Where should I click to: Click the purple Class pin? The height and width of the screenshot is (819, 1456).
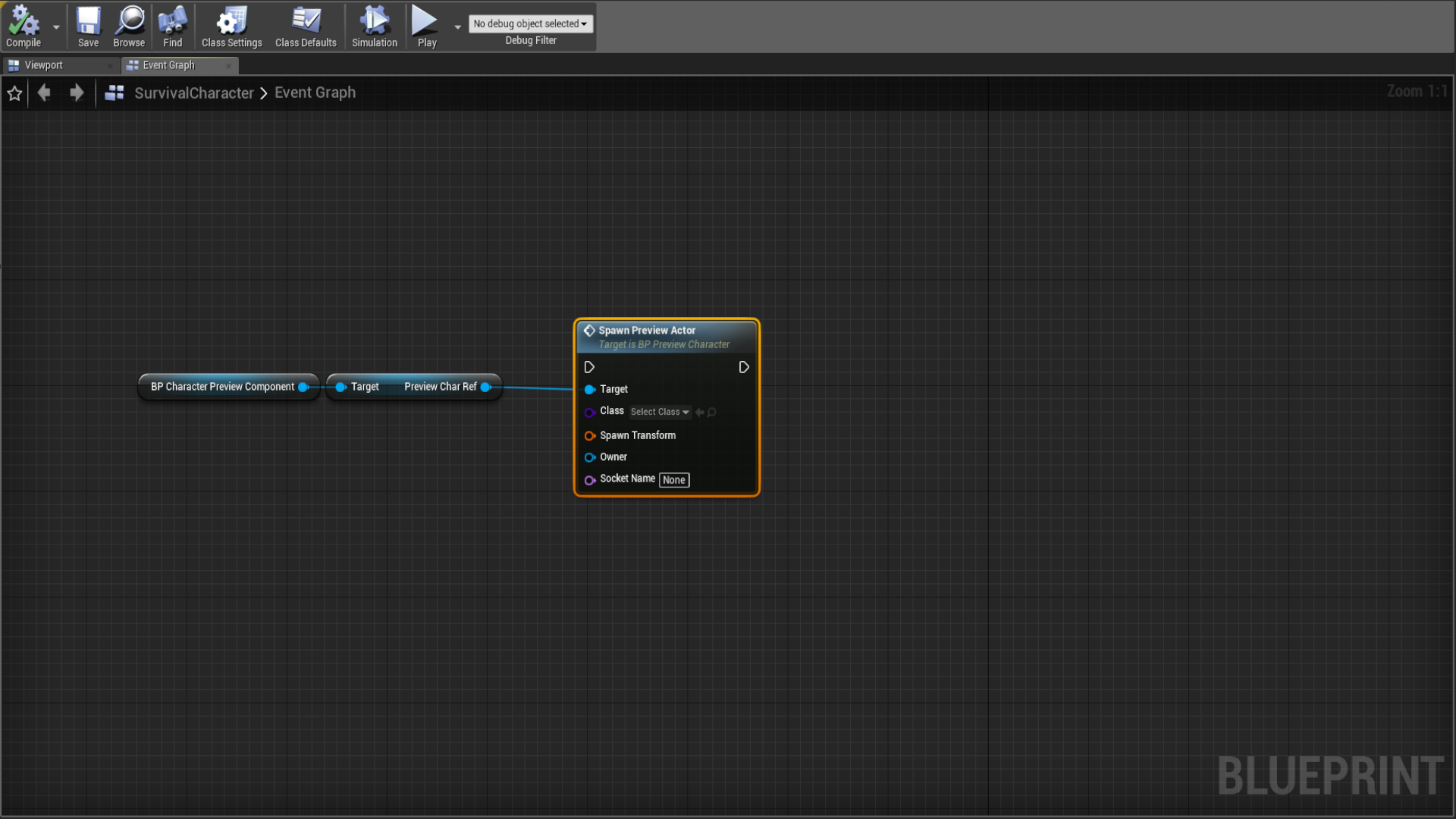coord(590,412)
